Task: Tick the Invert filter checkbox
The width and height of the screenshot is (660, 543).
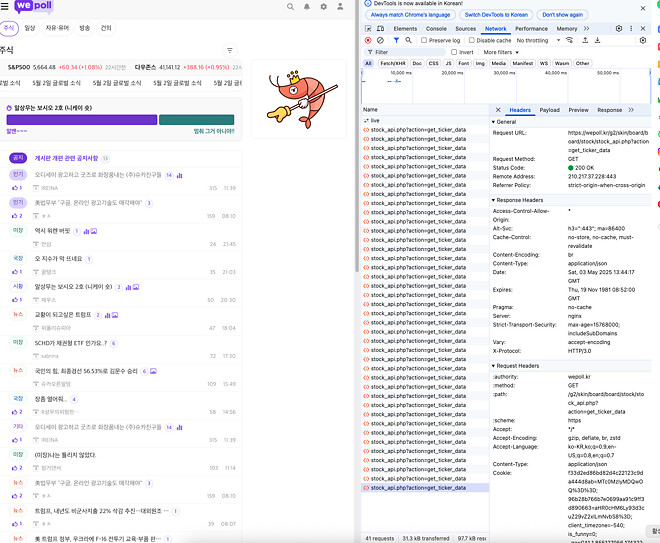Action: 456,52
